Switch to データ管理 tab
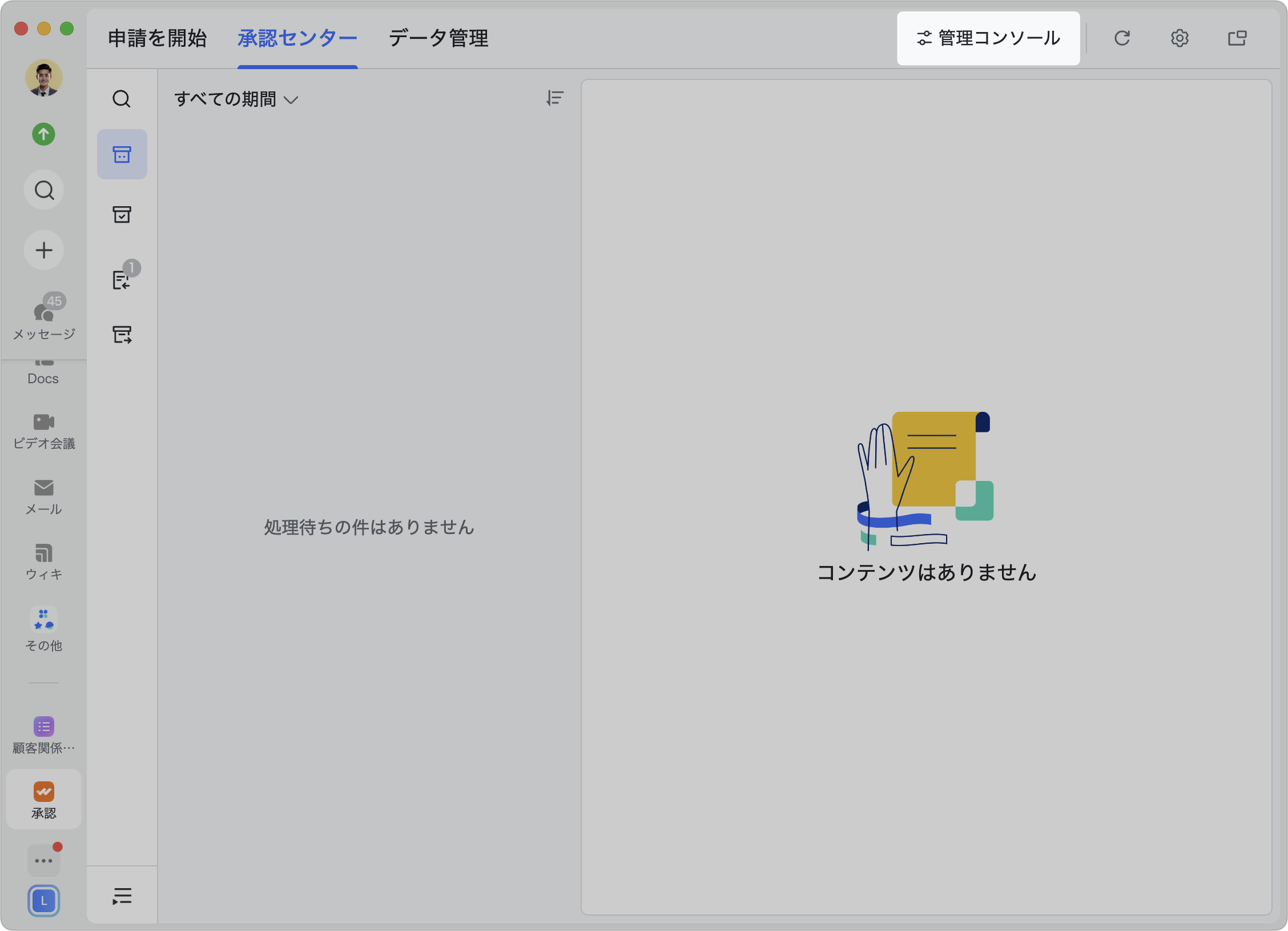Screen dimensions: 1288x931 tap(438, 38)
